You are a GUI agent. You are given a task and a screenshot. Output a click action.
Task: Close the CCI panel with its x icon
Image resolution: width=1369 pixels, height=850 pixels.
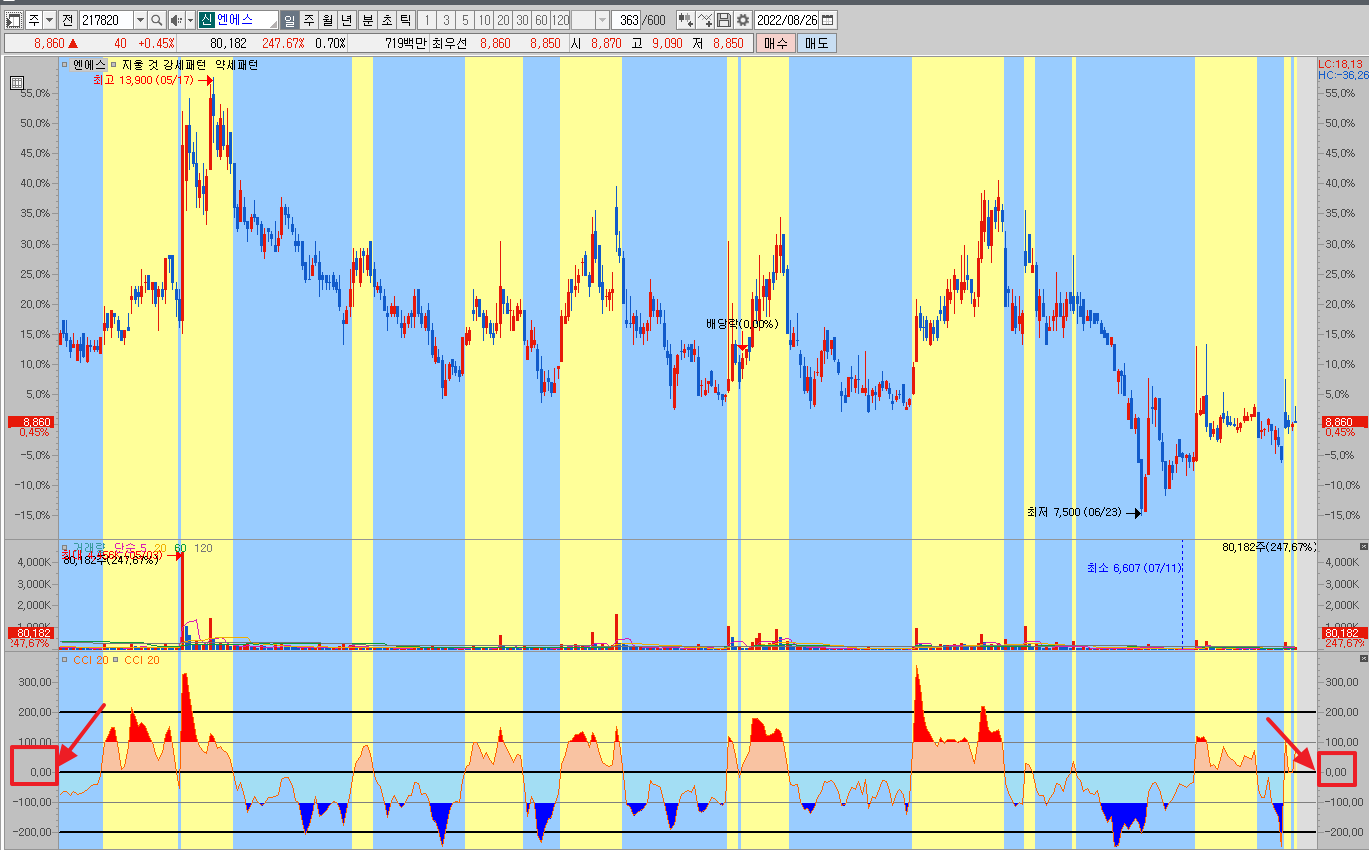(1363, 659)
